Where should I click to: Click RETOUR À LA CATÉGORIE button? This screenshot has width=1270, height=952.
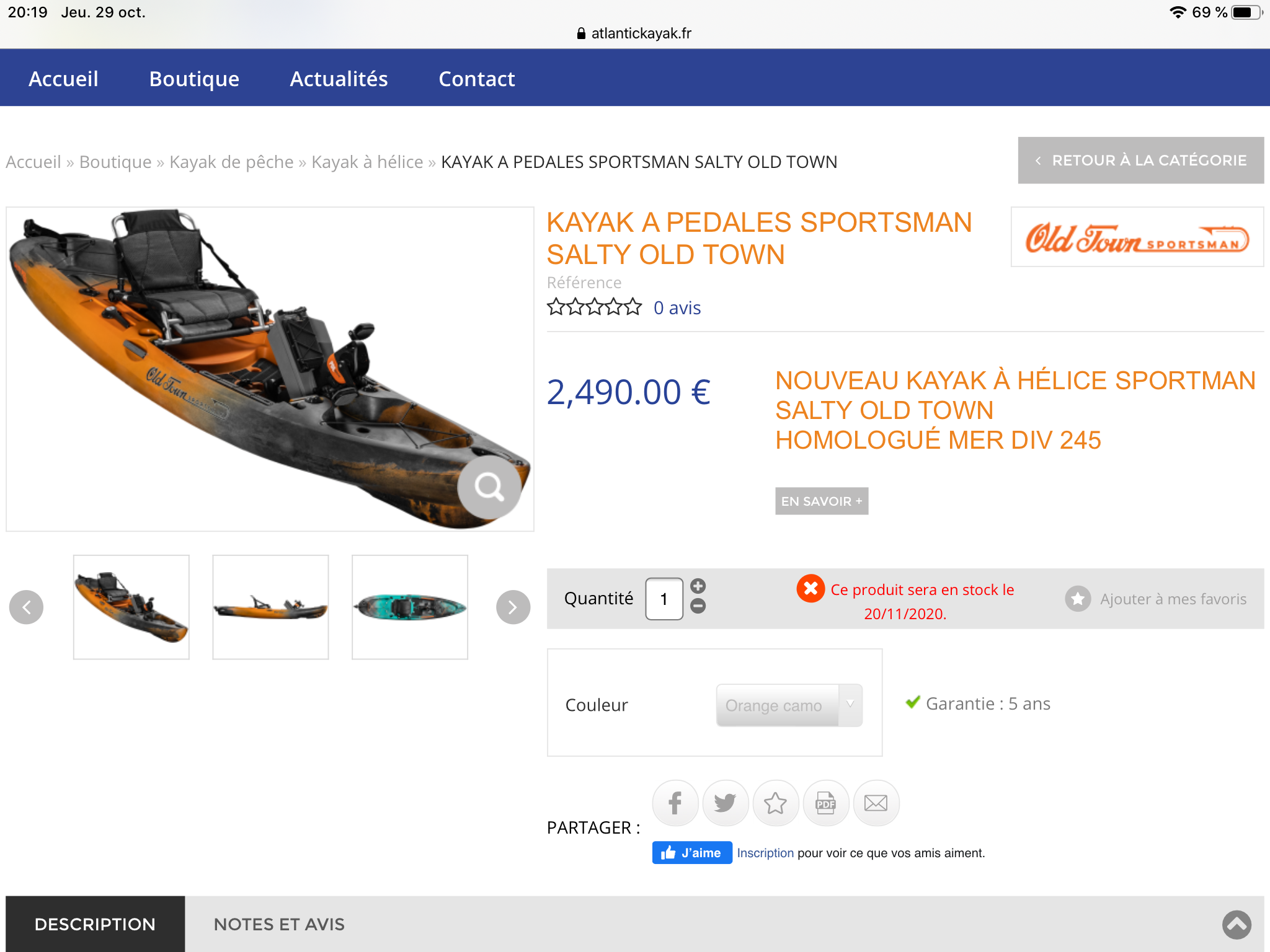pyautogui.click(x=1141, y=161)
